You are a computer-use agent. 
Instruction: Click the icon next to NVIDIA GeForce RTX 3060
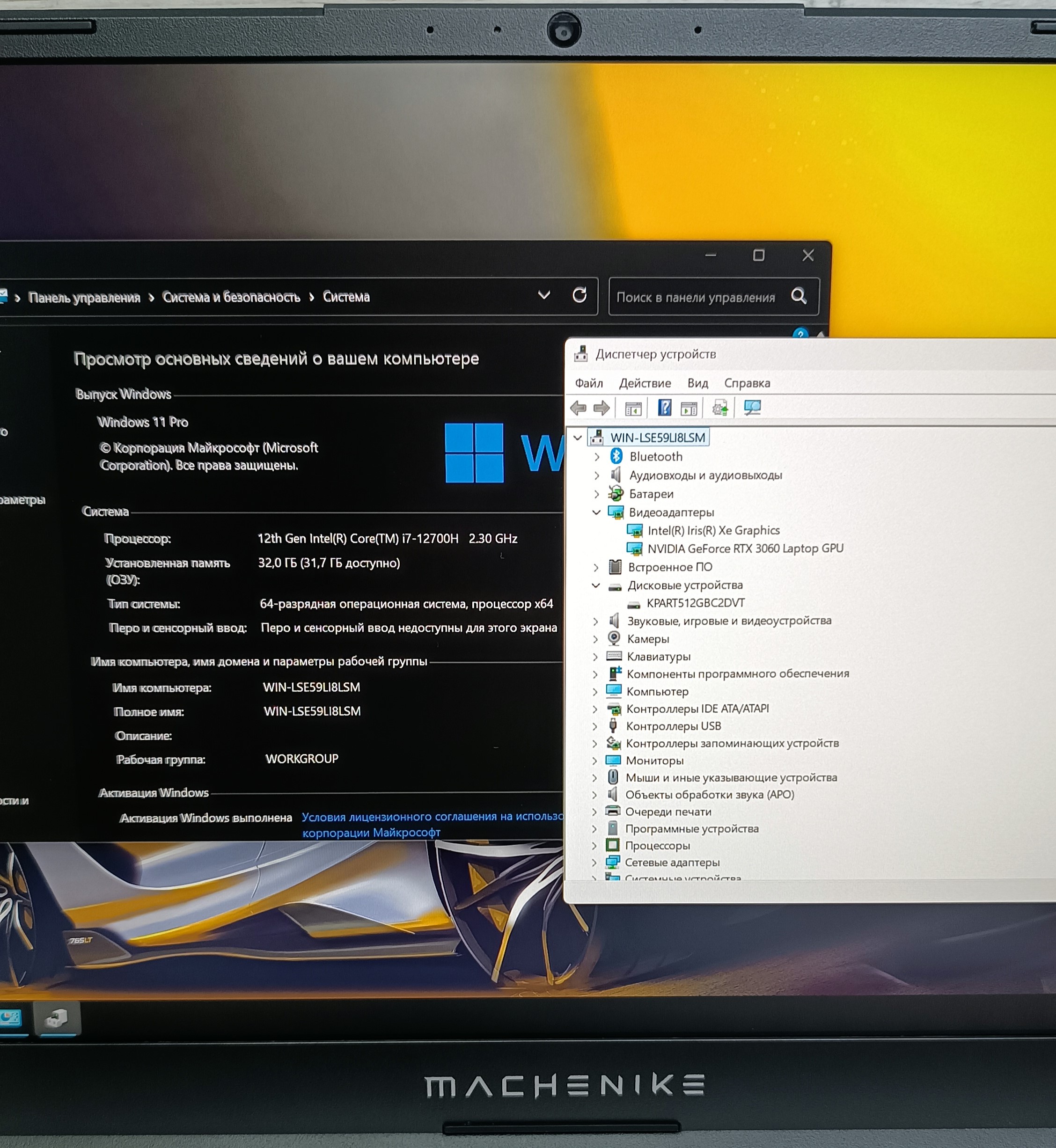tap(634, 548)
